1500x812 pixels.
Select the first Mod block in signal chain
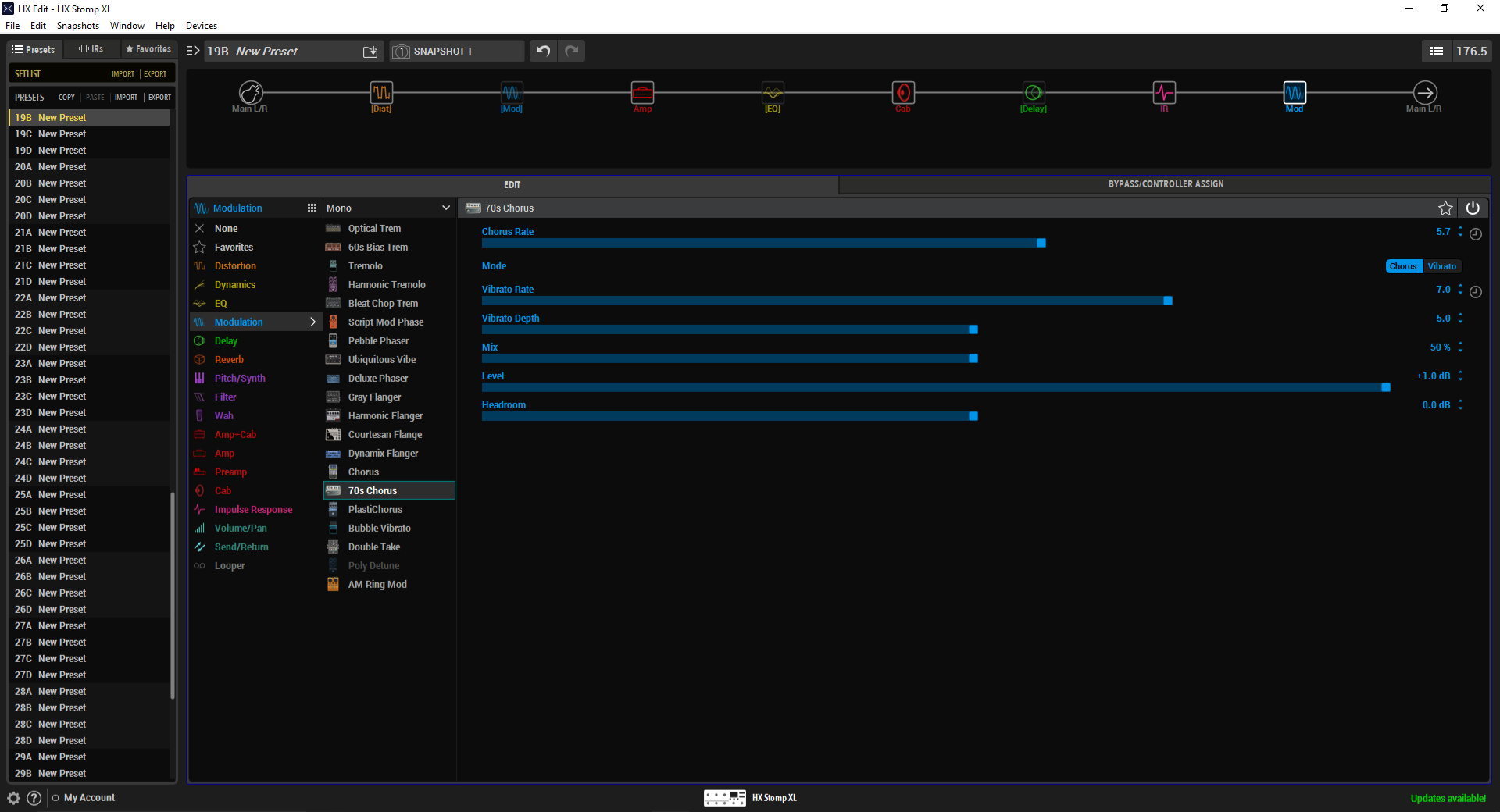[x=512, y=93]
